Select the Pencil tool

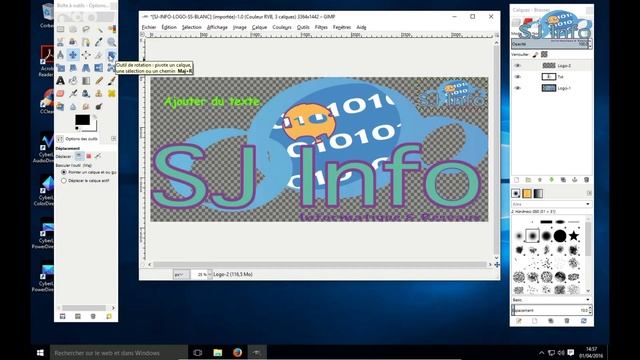99,80
